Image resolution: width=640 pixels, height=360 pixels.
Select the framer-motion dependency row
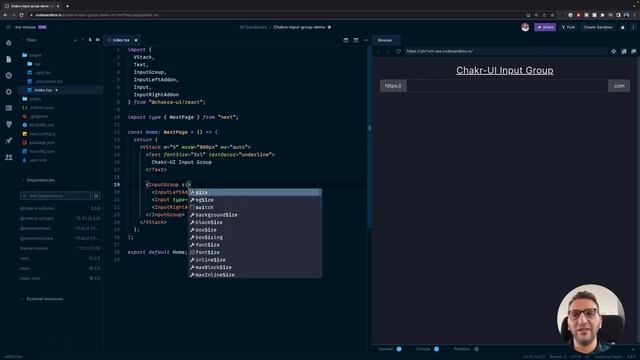pyautogui.click(x=60, y=248)
